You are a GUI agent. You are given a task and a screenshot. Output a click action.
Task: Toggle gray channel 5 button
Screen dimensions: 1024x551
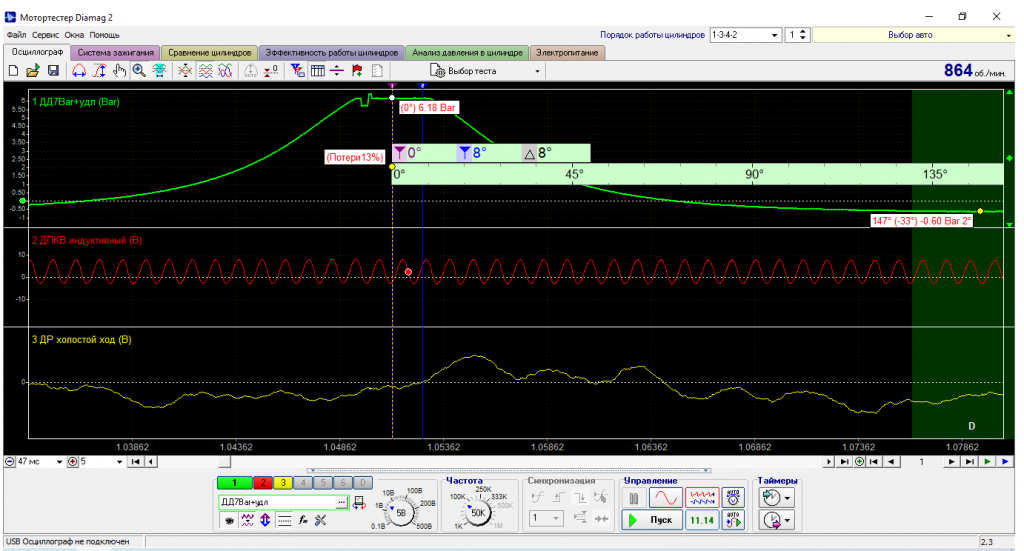tap(323, 483)
